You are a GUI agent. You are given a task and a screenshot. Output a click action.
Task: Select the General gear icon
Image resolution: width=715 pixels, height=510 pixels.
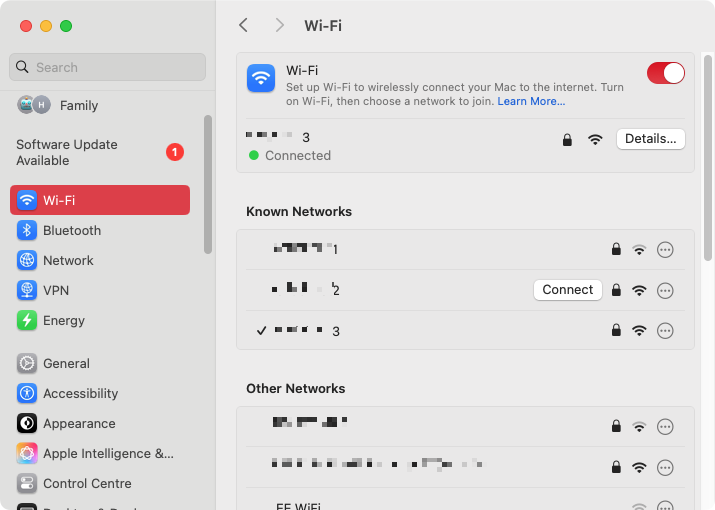(x=27, y=364)
